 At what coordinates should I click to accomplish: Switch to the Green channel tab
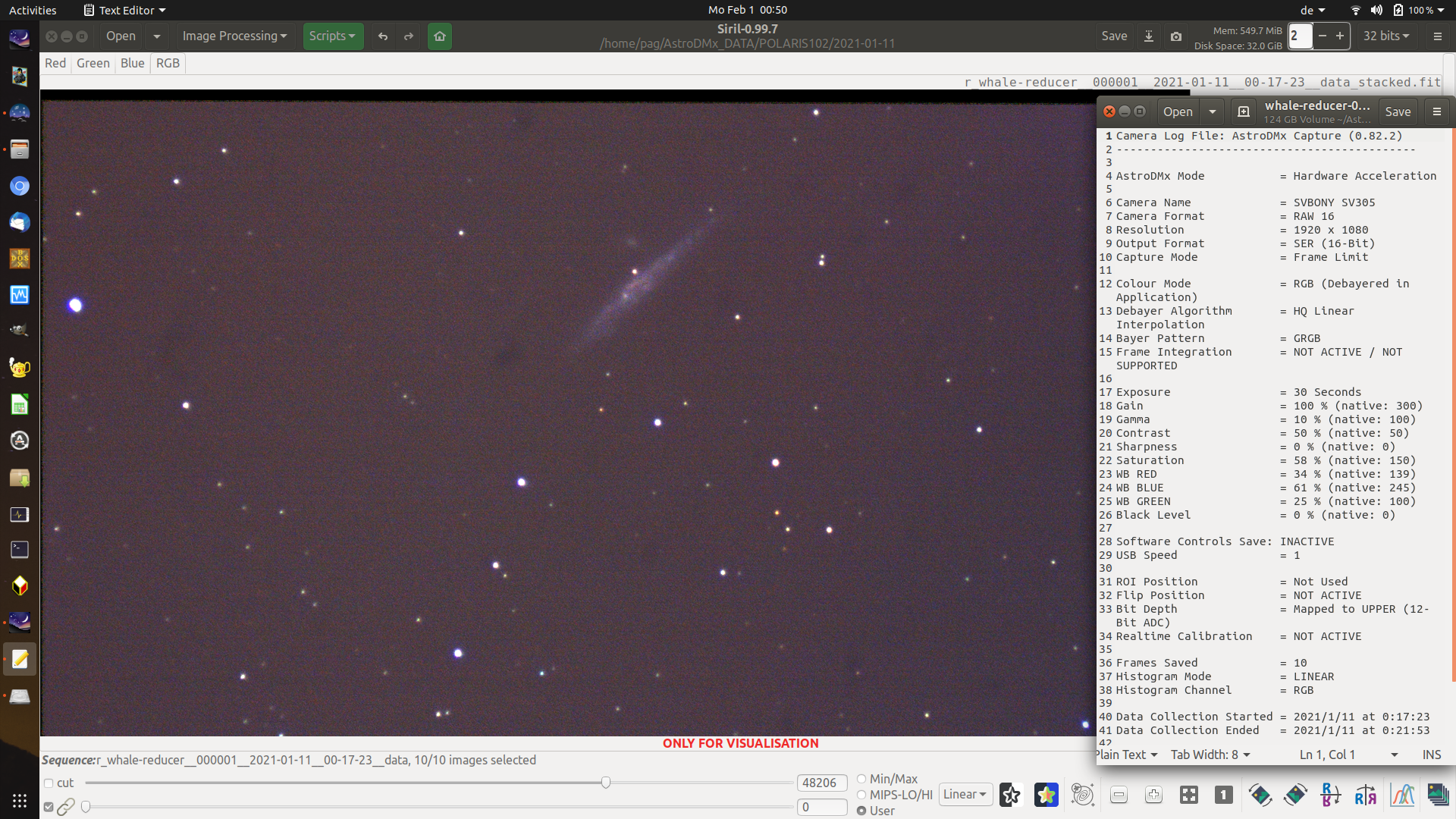pos(93,63)
